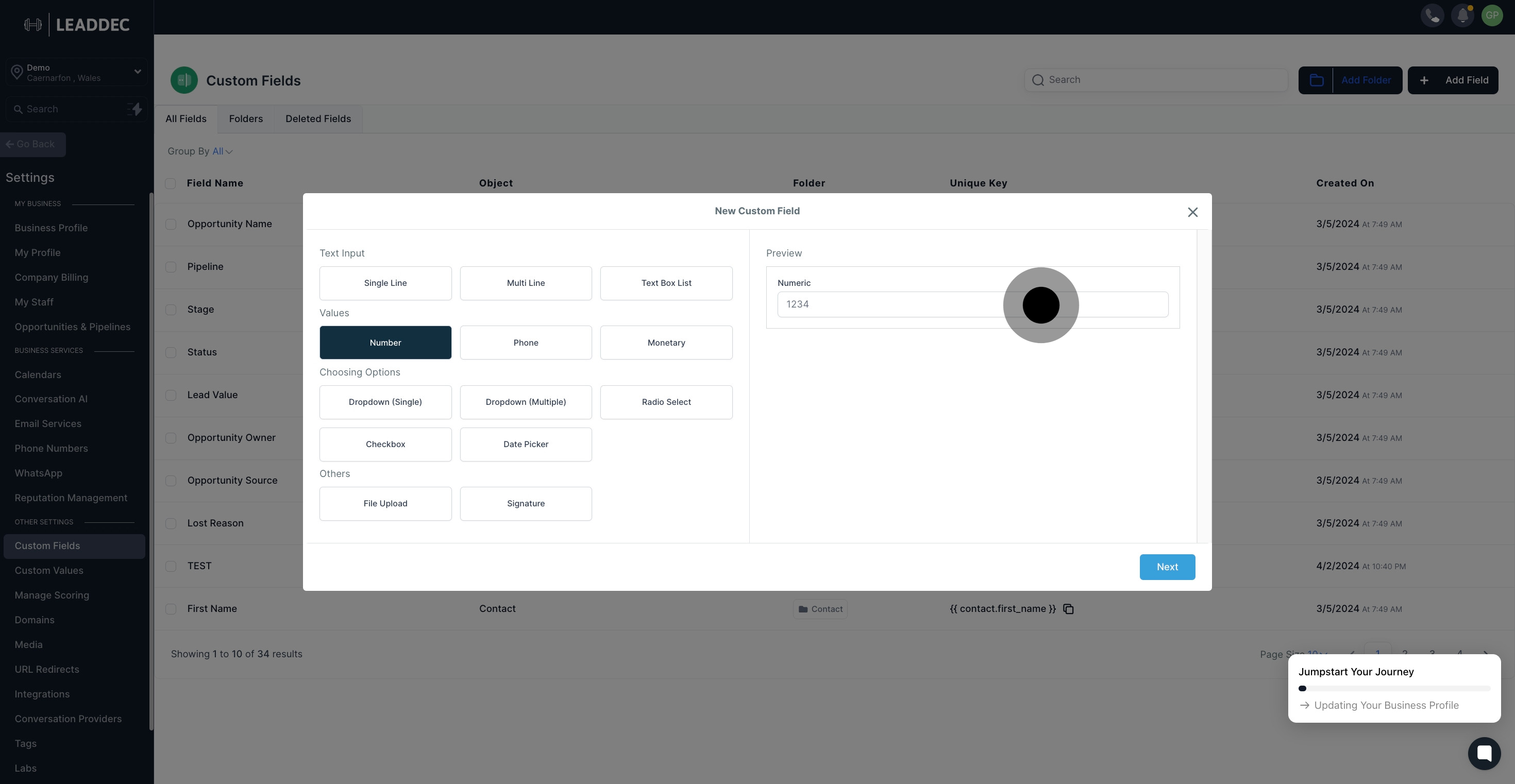
Task: Click the Numeric preview input field
Action: tap(972, 304)
